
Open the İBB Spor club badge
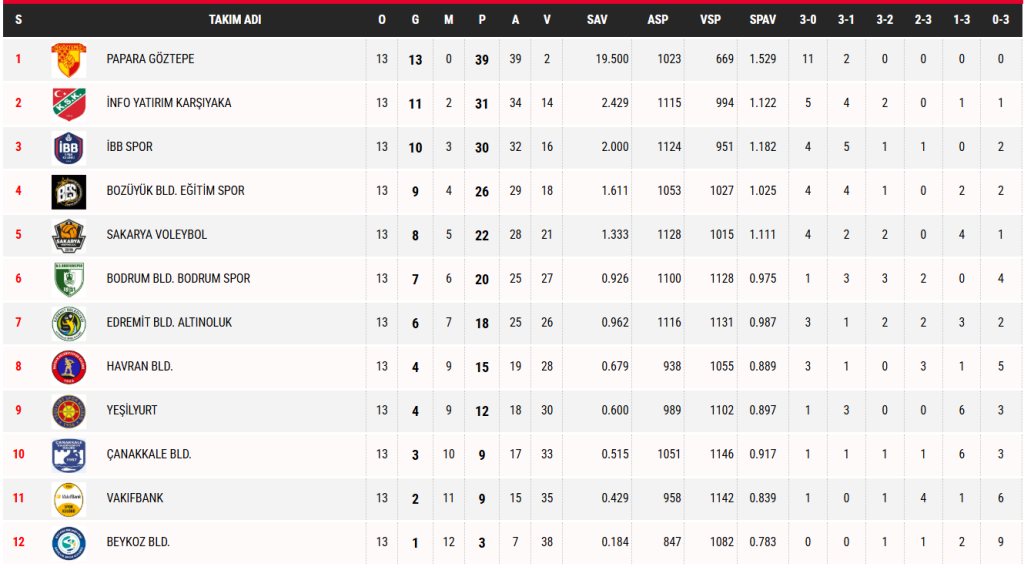[69, 147]
